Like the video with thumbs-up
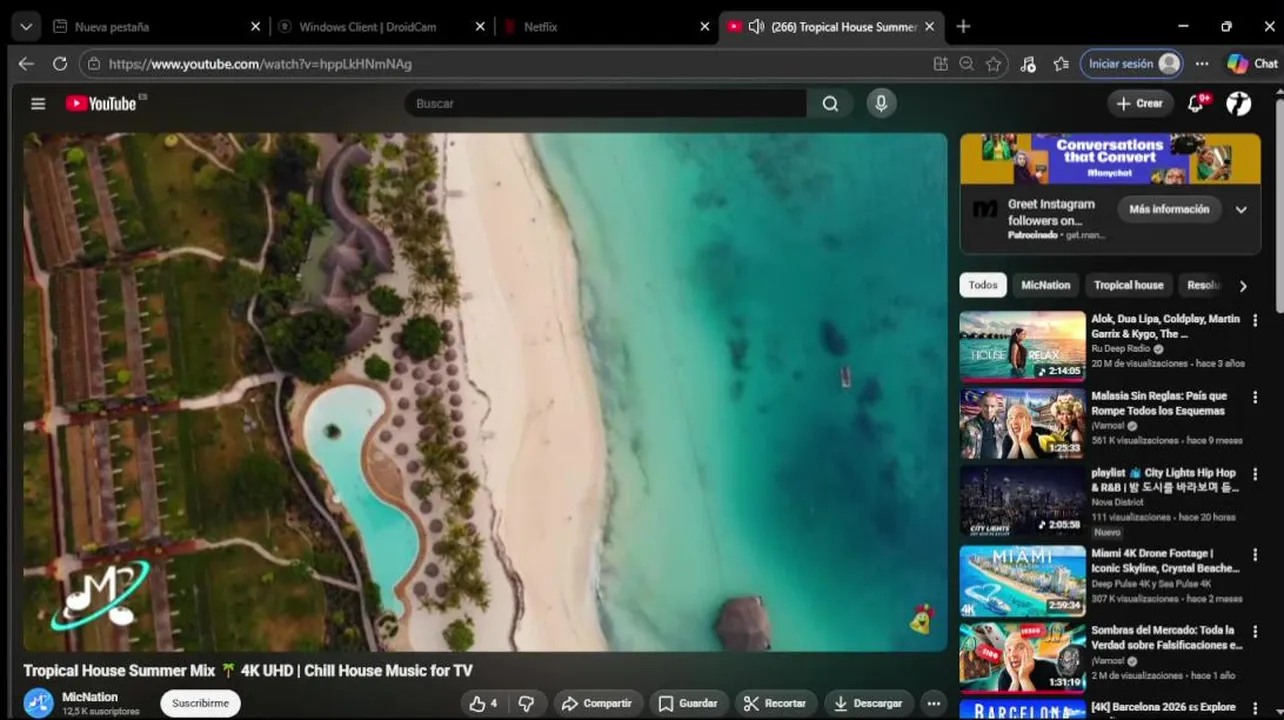Viewport: 1284px width, 720px height. pyautogui.click(x=483, y=703)
